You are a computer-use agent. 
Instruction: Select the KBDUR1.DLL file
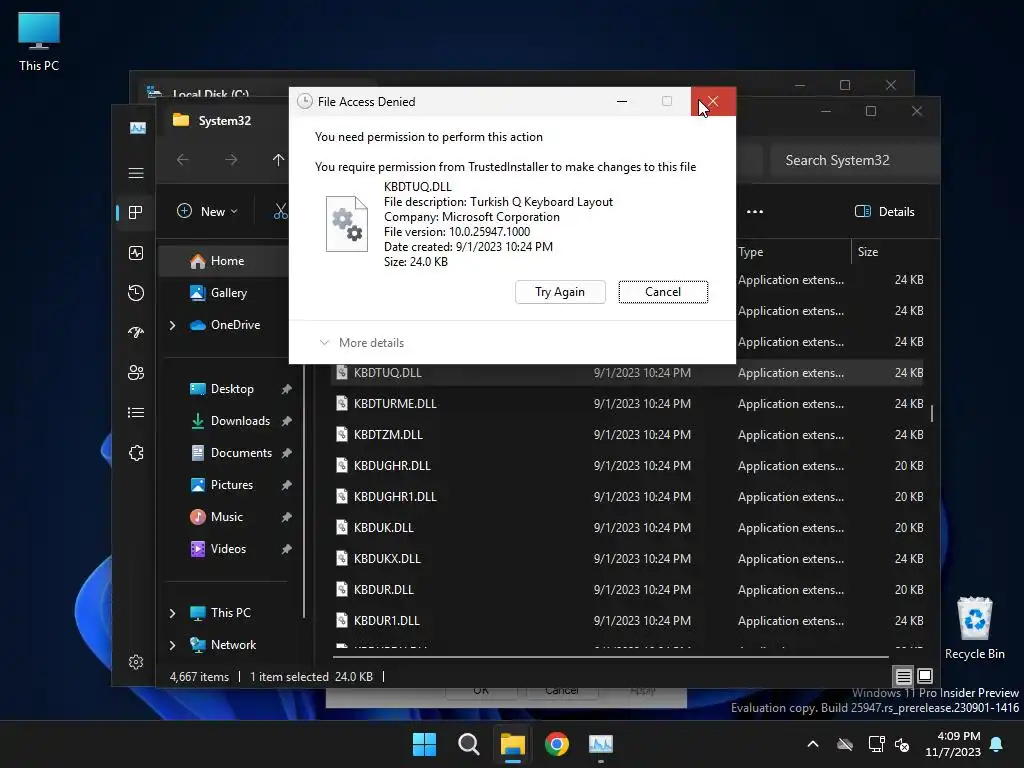(x=627, y=621)
